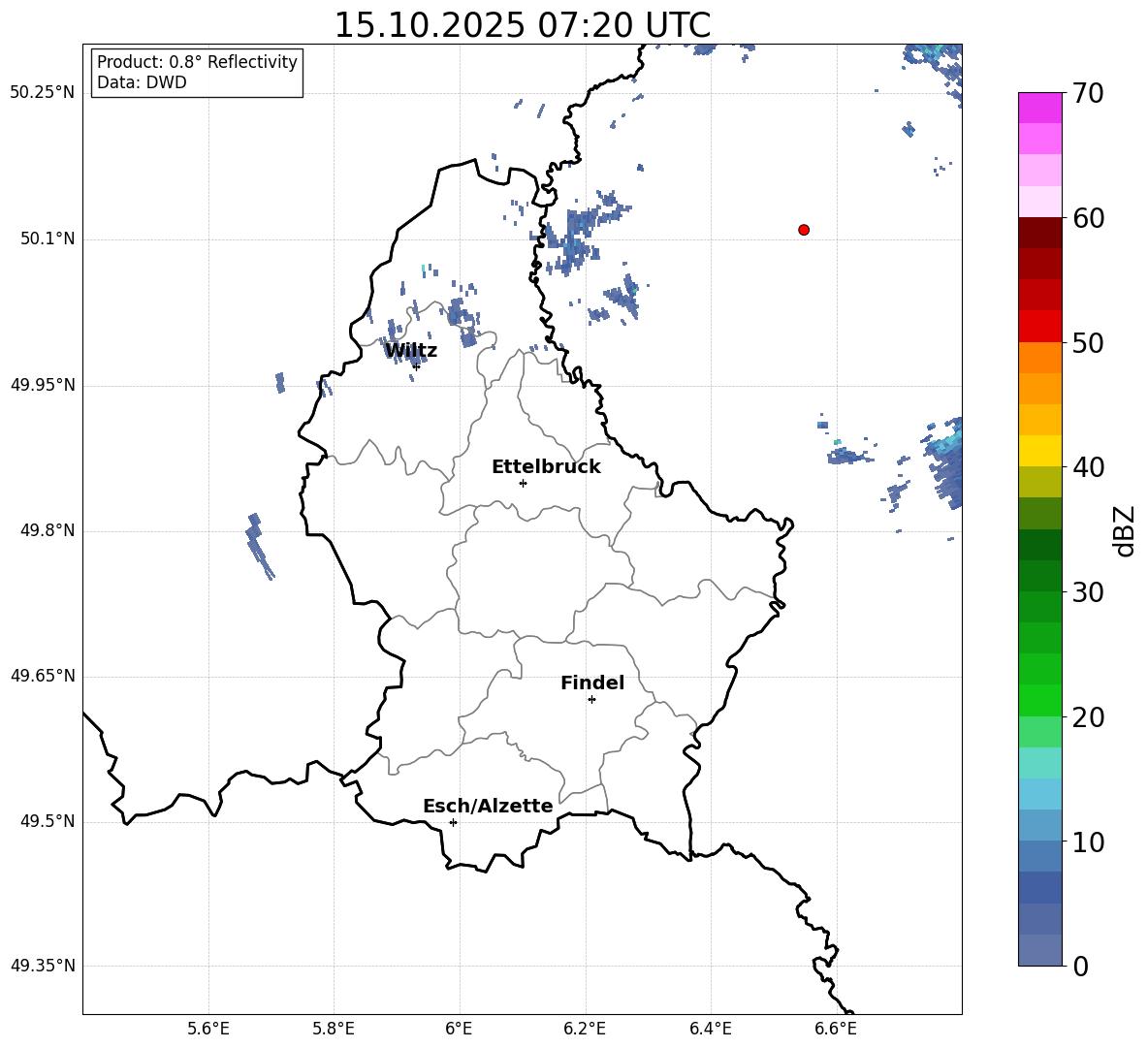
Task: Click the Wiltz station cross marker
Action: coord(416,365)
